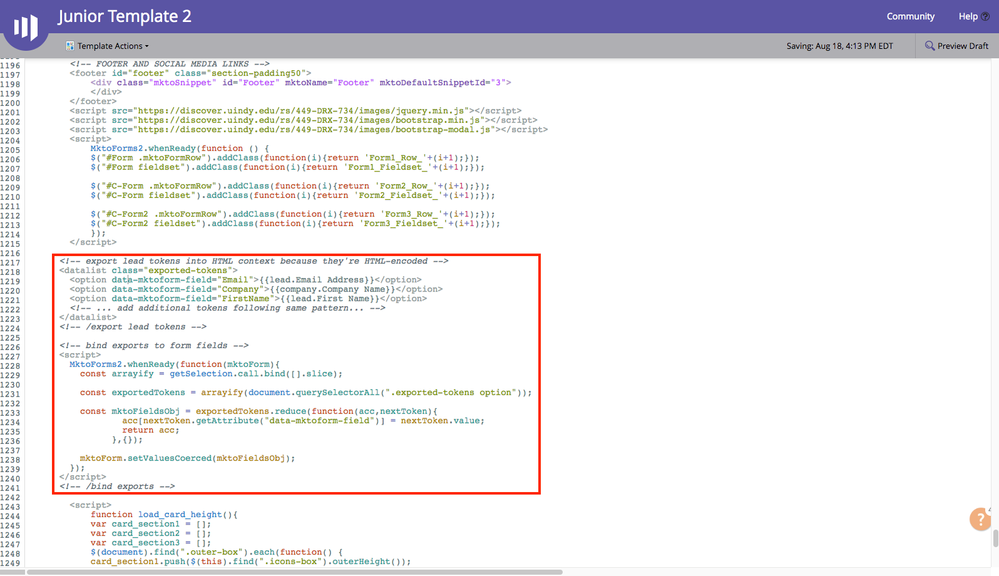The width and height of the screenshot is (999, 576).
Task: Open the orange question mark help bubble
Action: [980, 519]
